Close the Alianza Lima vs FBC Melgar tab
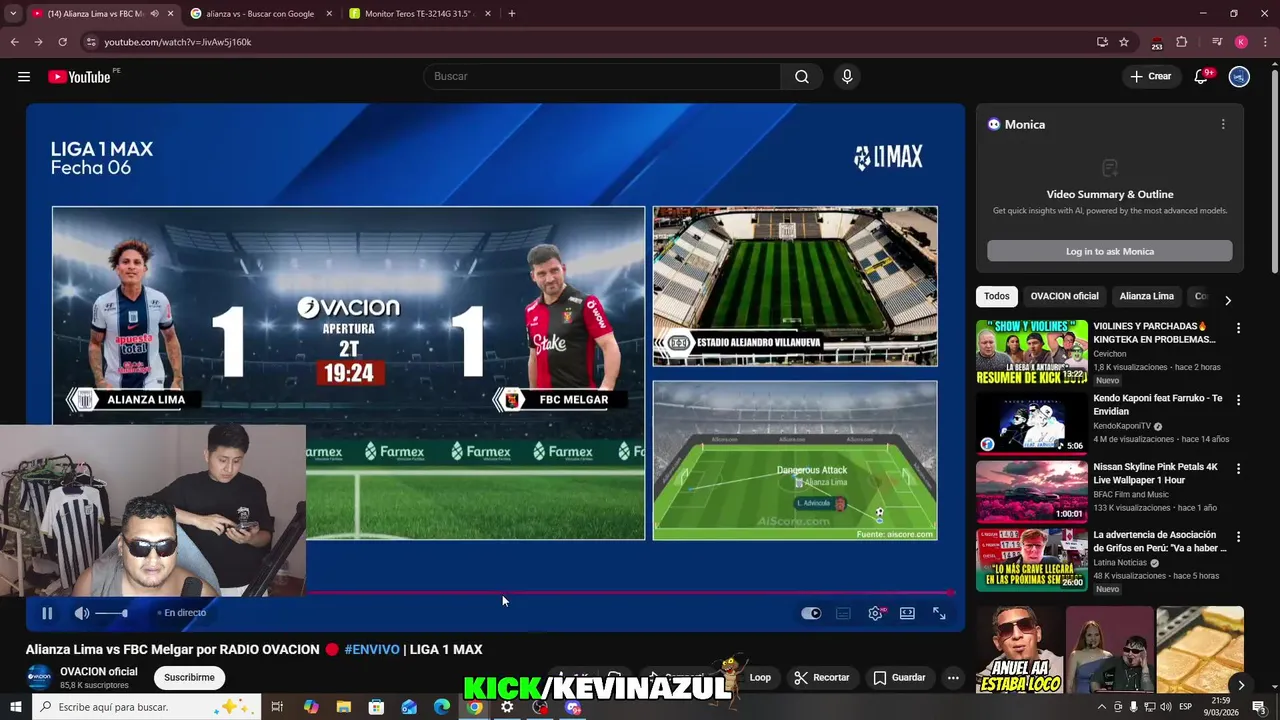Image resolution: width=1280 pixels, height=720 pixels. [x=170, y=14]
